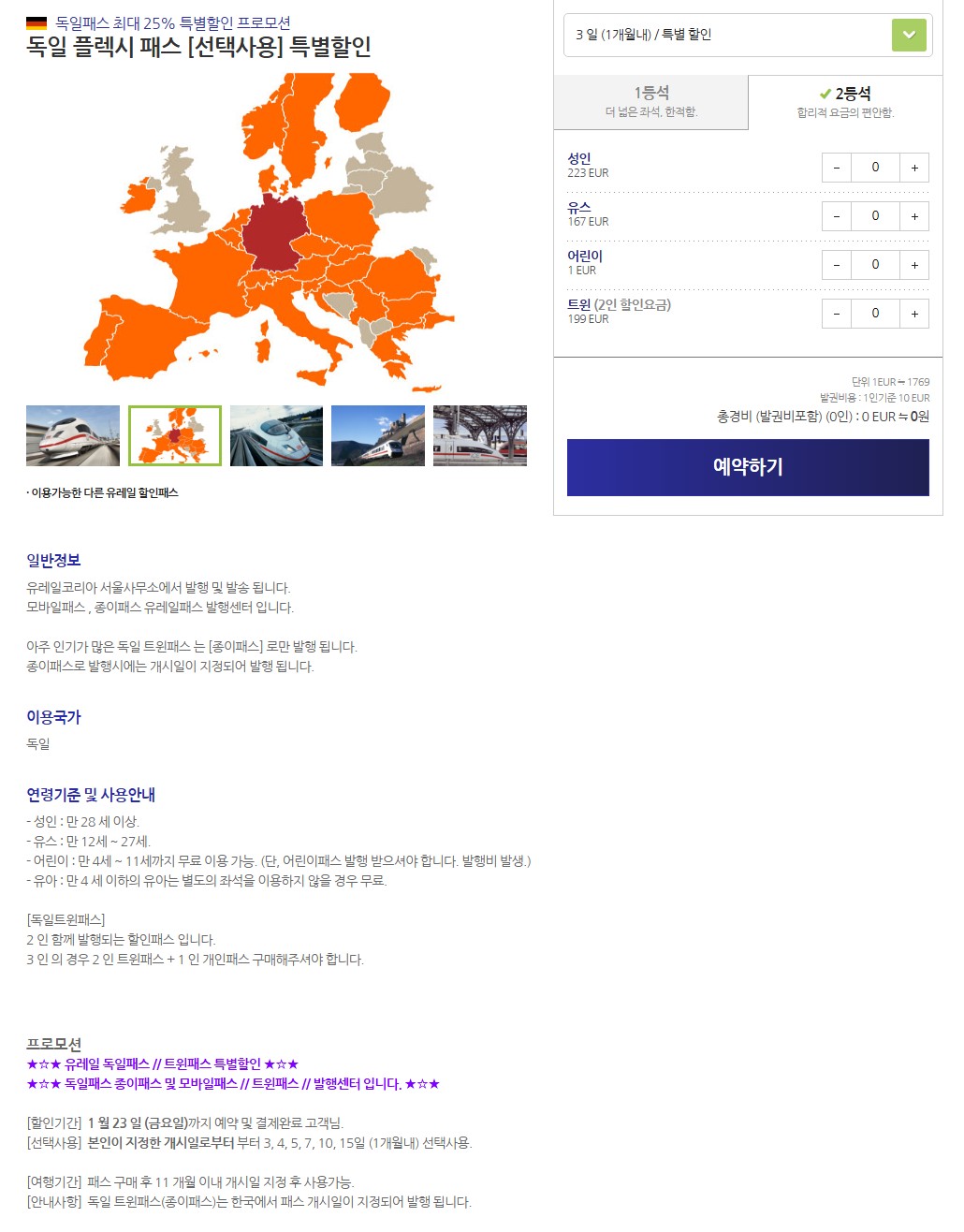Viewport: 964px width, 1232px height.
Task: Open the pass duration dropdown arrow
Action: [x=909, y=35]
